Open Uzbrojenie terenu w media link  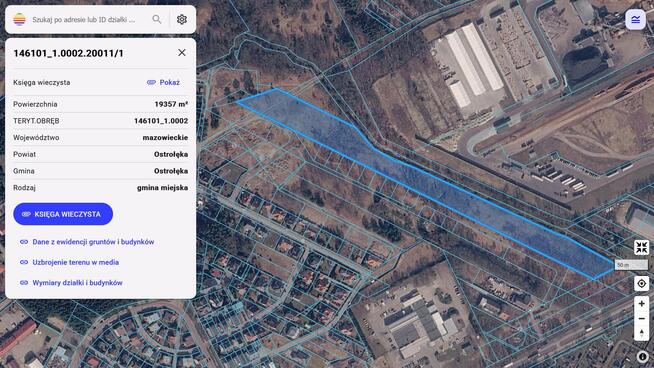pos(70,262)
